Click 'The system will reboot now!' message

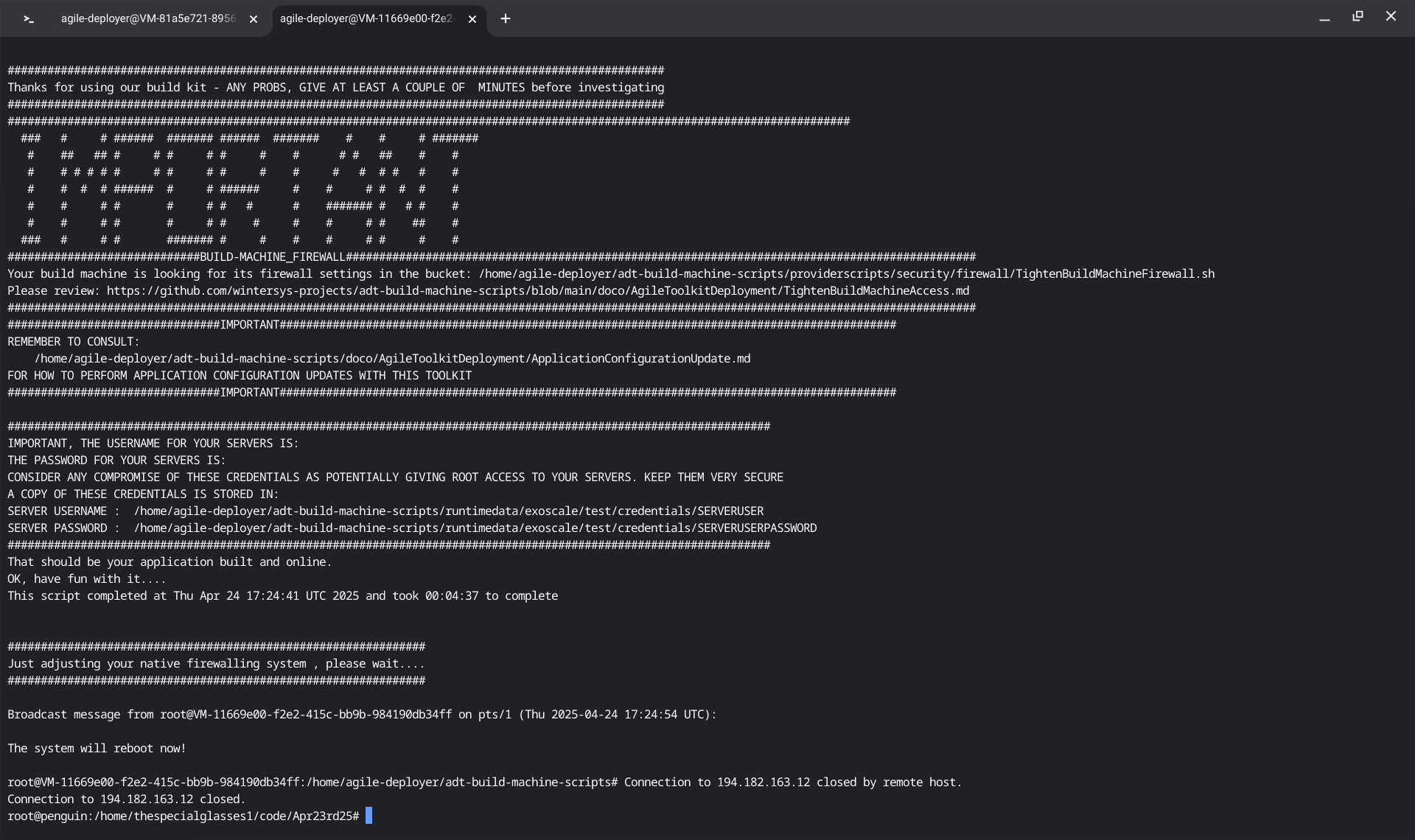[x=97, y=749]
